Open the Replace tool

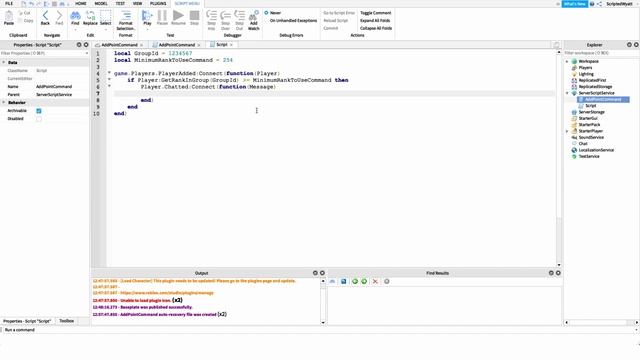(x=90, y=18)
